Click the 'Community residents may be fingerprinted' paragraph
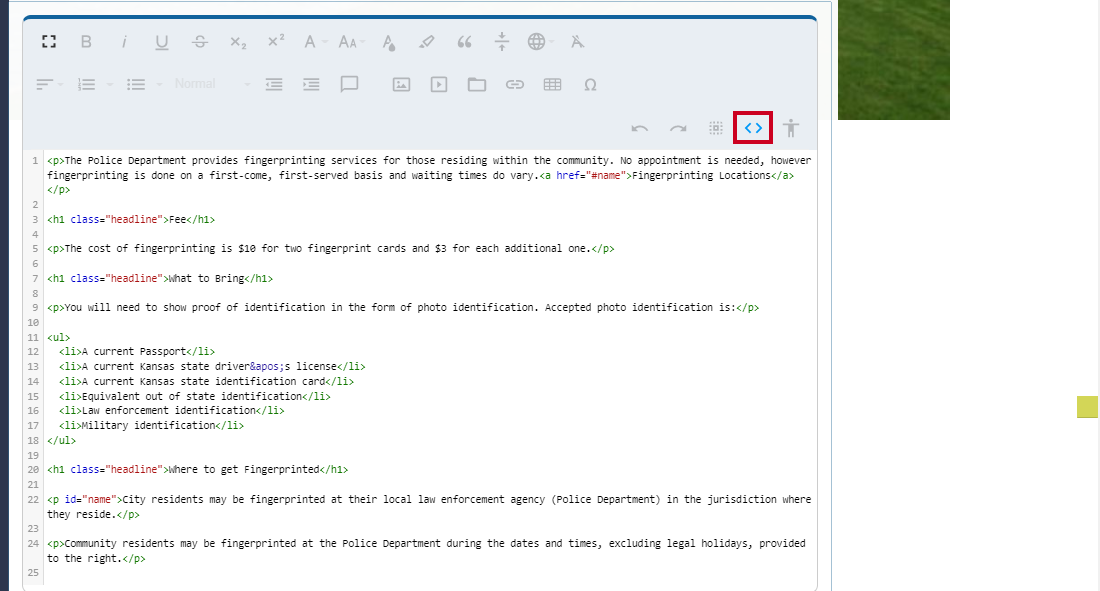The width and height of the screenshot is (1100, 591). [426, 551]
